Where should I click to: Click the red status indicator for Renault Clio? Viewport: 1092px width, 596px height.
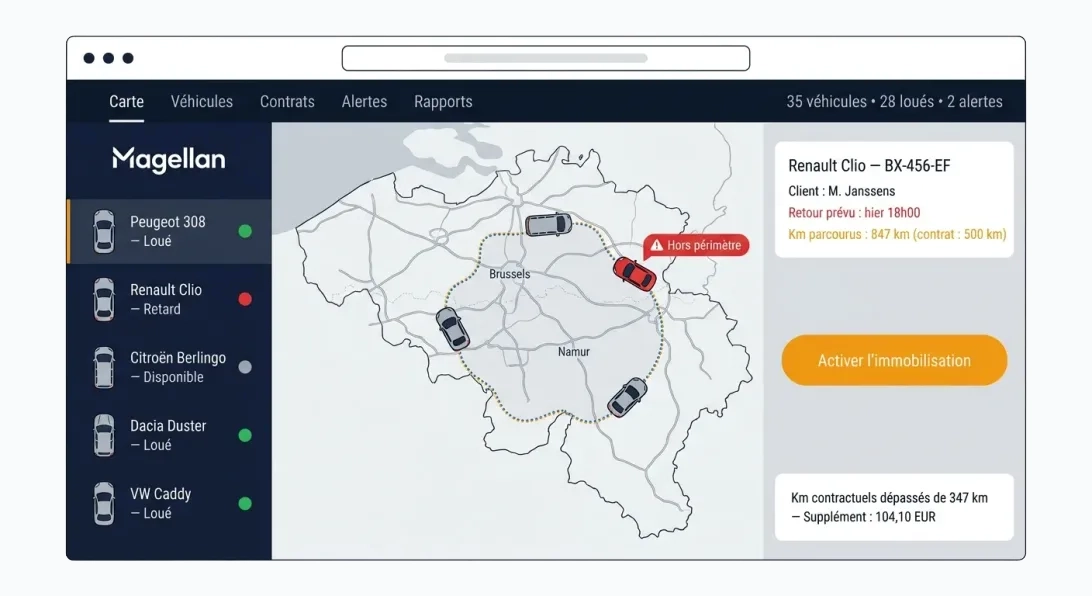245,299
